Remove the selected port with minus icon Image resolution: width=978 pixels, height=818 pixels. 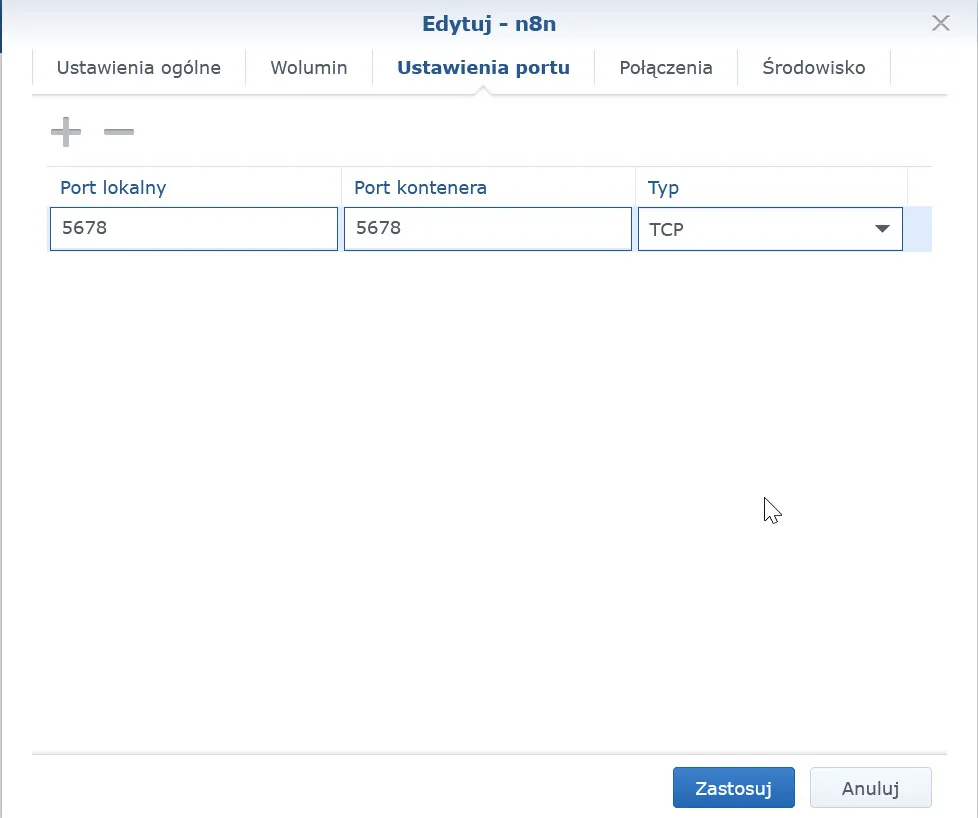coord(119,131)
